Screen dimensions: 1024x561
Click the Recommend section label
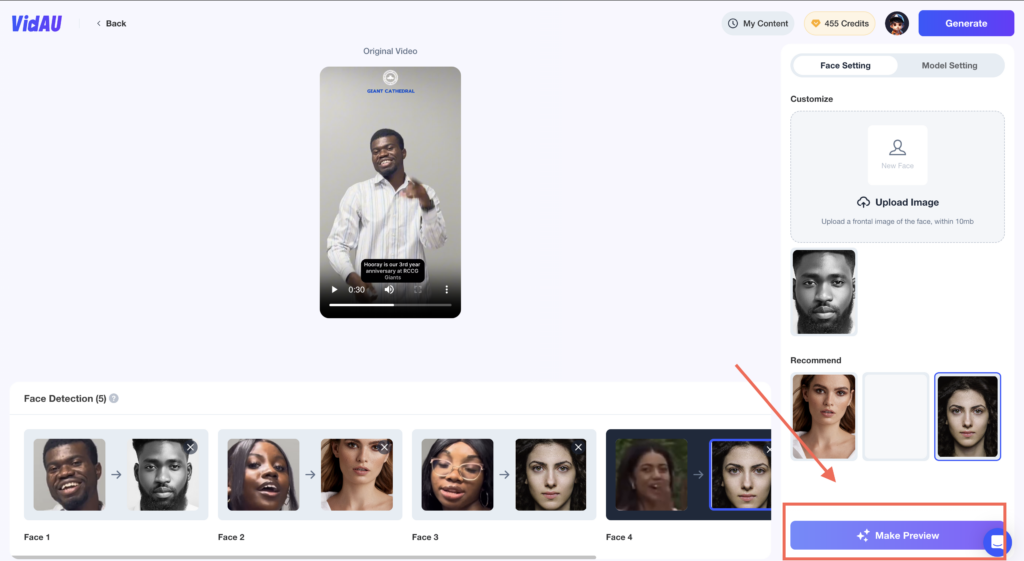(x=816, y=360)
